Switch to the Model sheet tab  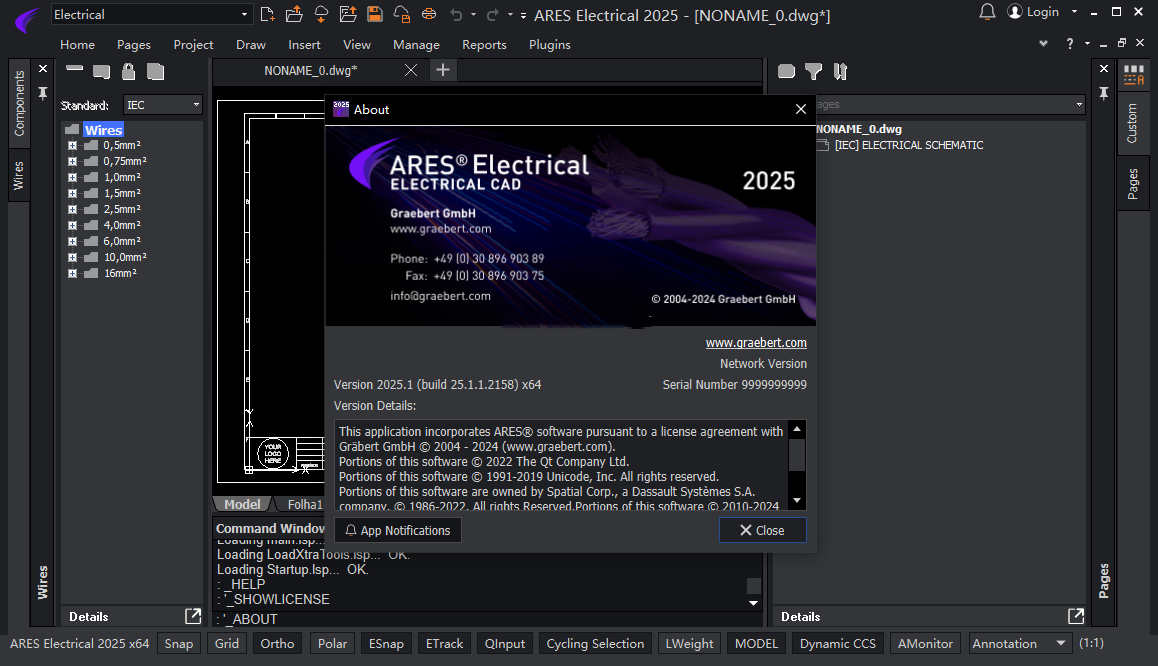(x=242, y=504)
